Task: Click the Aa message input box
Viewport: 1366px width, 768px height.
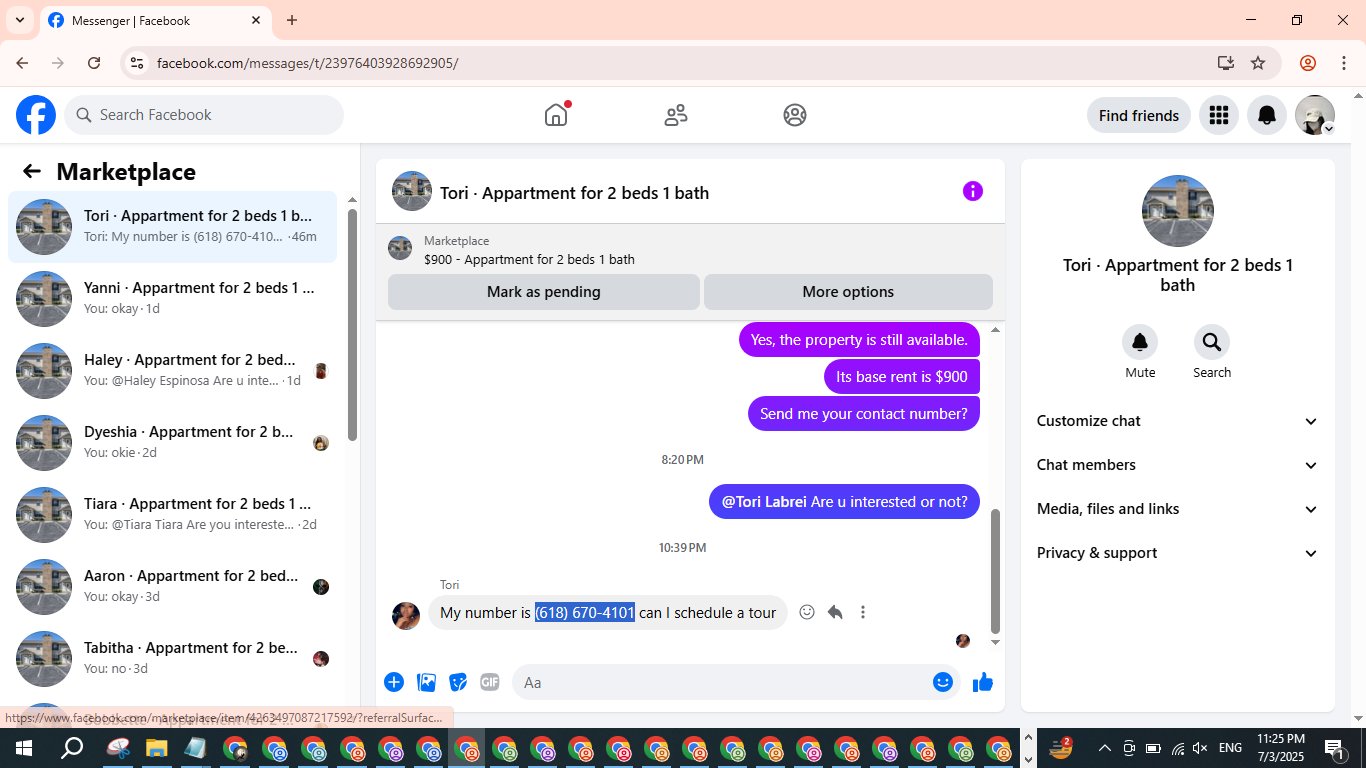Action: point(722,682)
